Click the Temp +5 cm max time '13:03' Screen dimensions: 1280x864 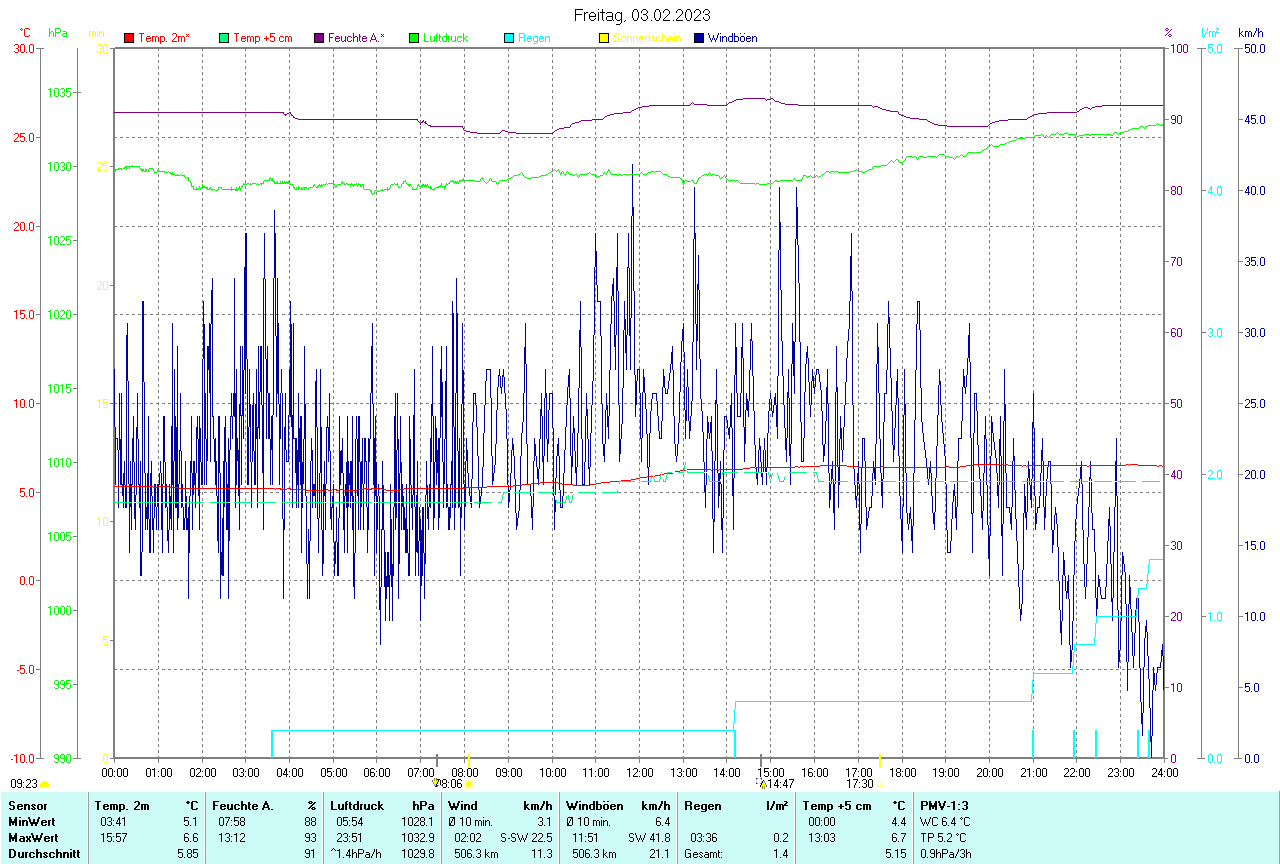(822, 837)
